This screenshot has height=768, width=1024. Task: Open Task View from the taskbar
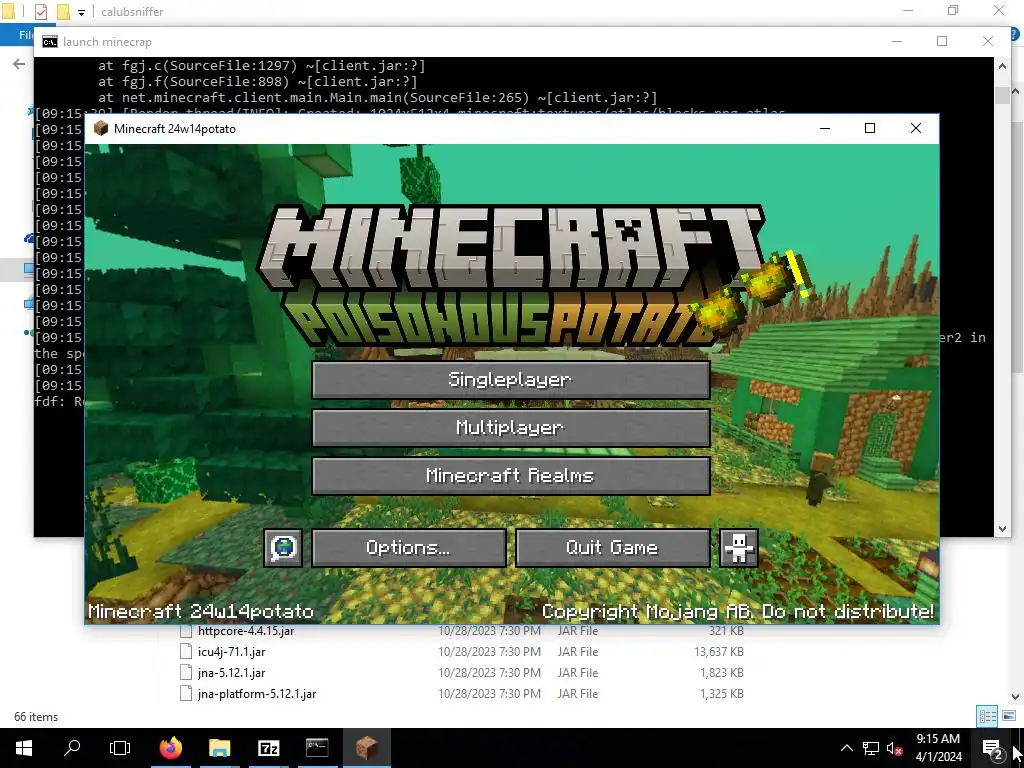click(x=120, y=748)
